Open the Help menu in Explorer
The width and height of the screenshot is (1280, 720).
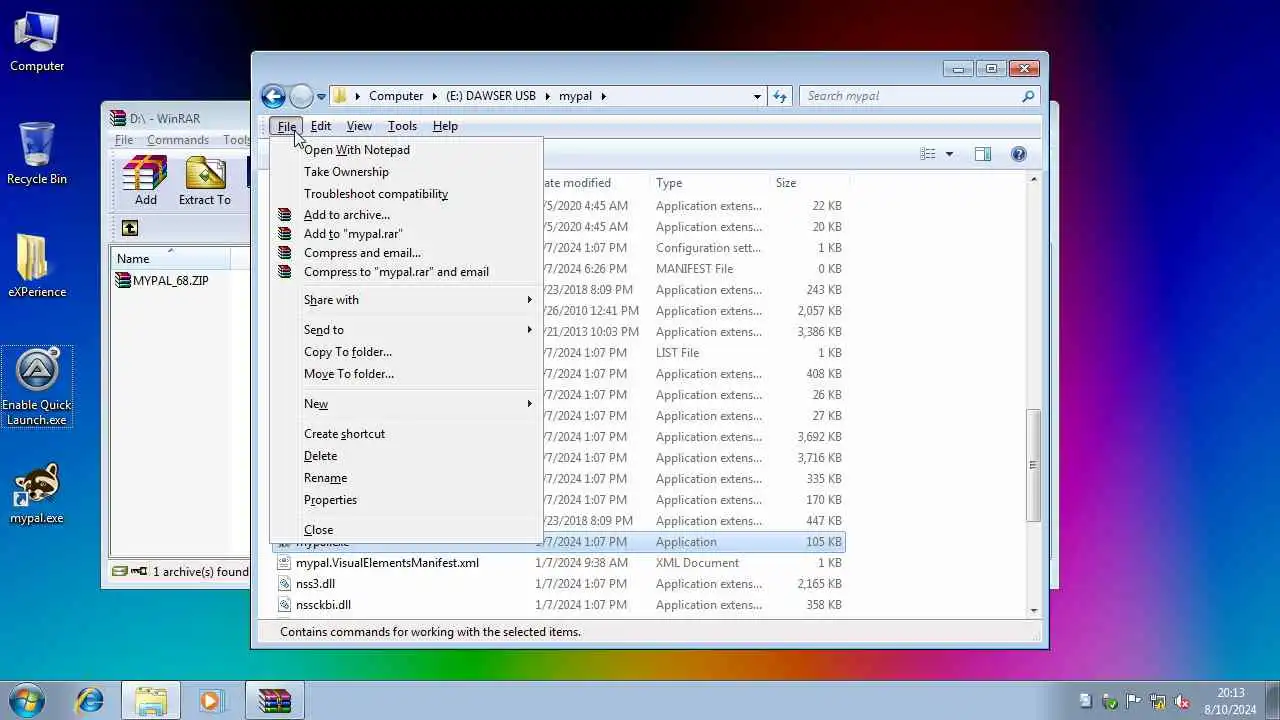pos(445,126)
